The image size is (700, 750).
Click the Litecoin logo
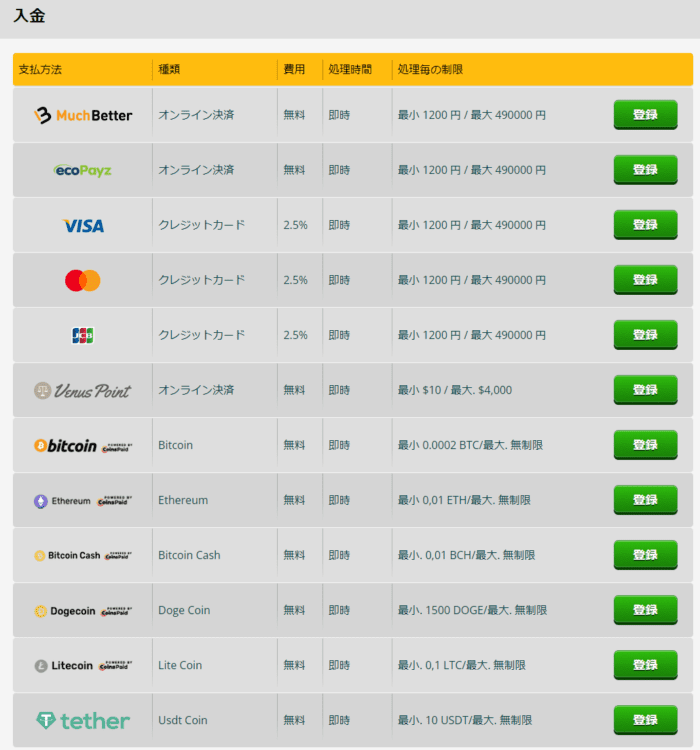click(83, 666)
